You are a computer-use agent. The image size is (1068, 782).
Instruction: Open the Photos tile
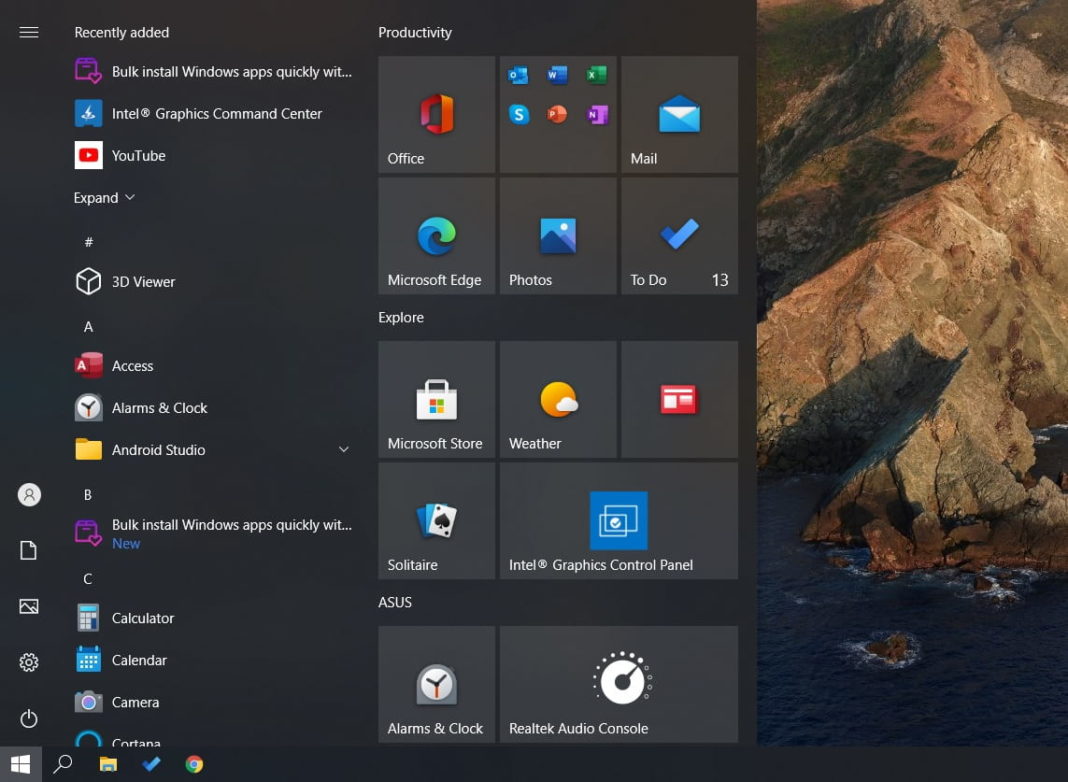click(557, 236)
